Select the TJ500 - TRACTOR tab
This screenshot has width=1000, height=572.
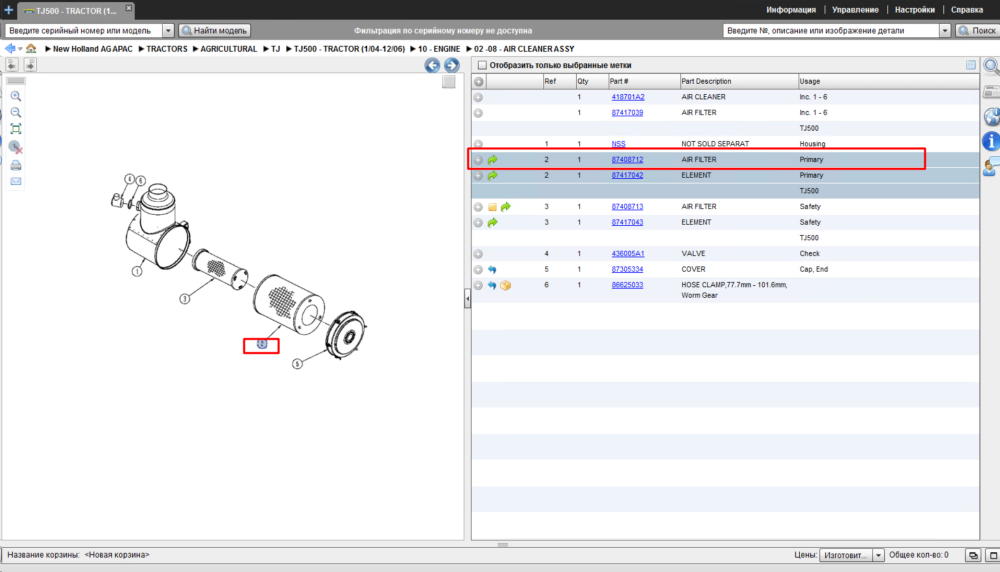coord(75,11)
